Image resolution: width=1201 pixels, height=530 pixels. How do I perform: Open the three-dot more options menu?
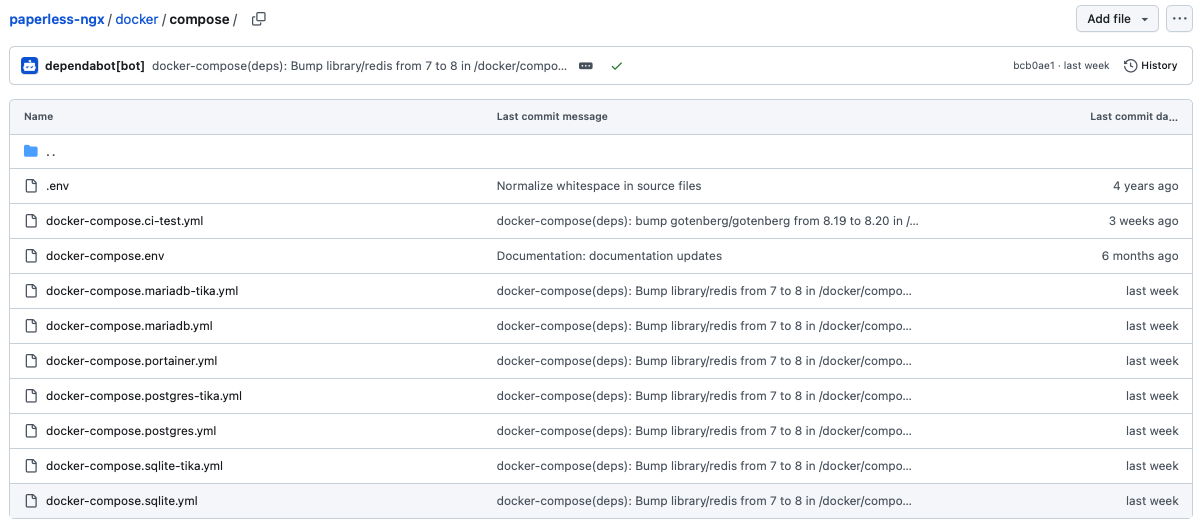point(1179,19)
